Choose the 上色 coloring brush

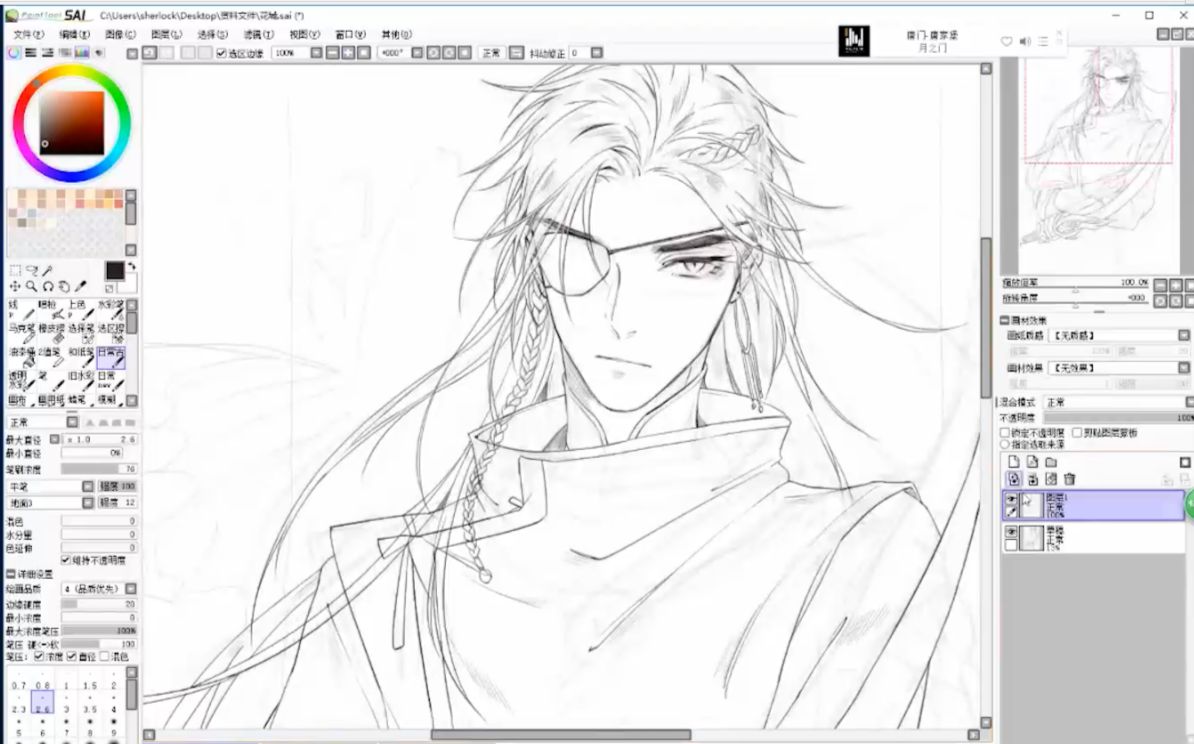[81, 309]
